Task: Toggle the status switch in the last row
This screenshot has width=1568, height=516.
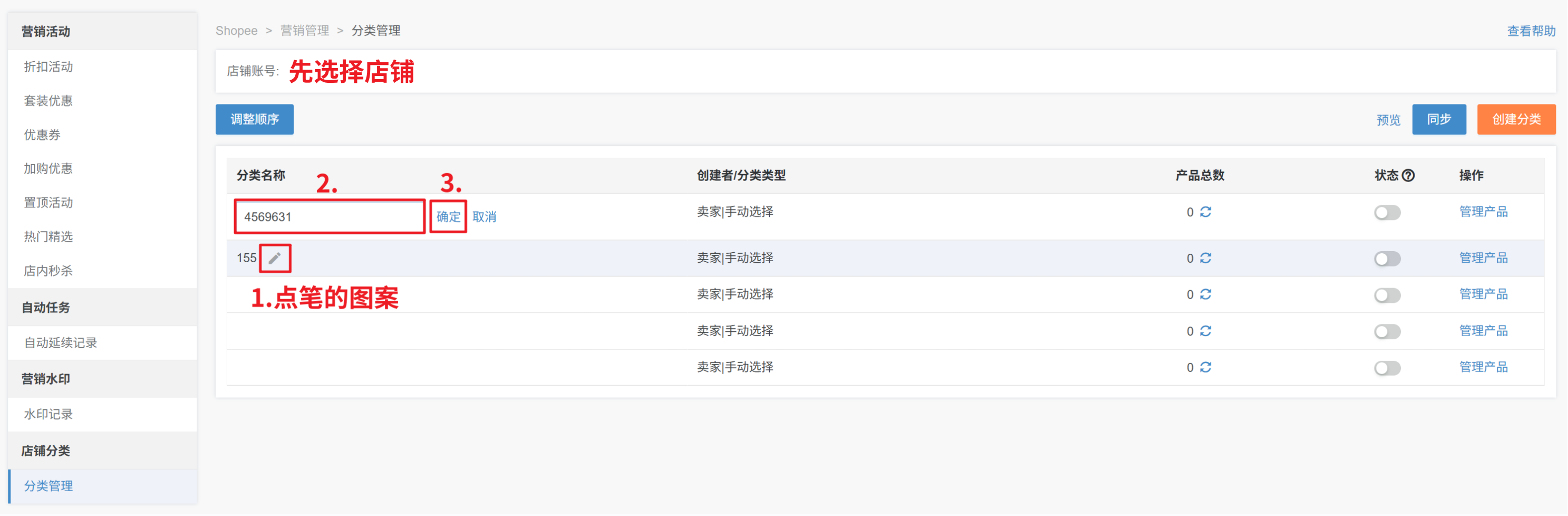Action: 1387,368
